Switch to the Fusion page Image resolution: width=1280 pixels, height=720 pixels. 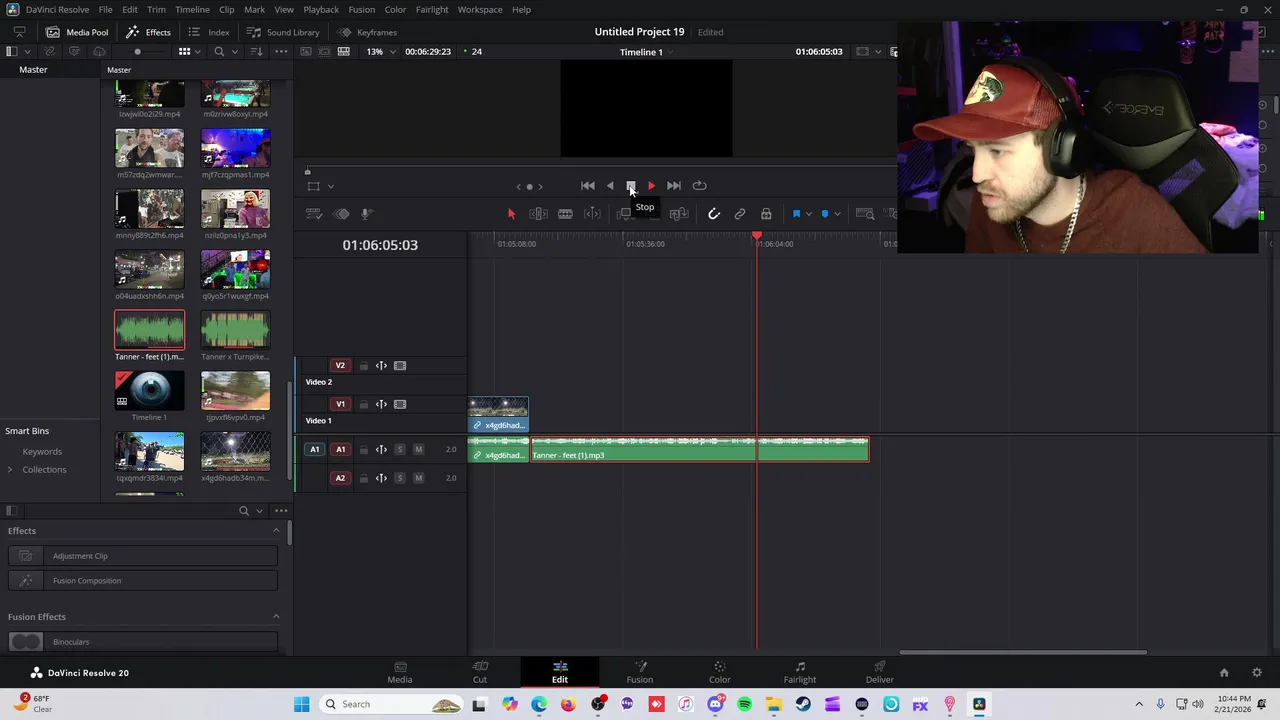tap(640, 672)
